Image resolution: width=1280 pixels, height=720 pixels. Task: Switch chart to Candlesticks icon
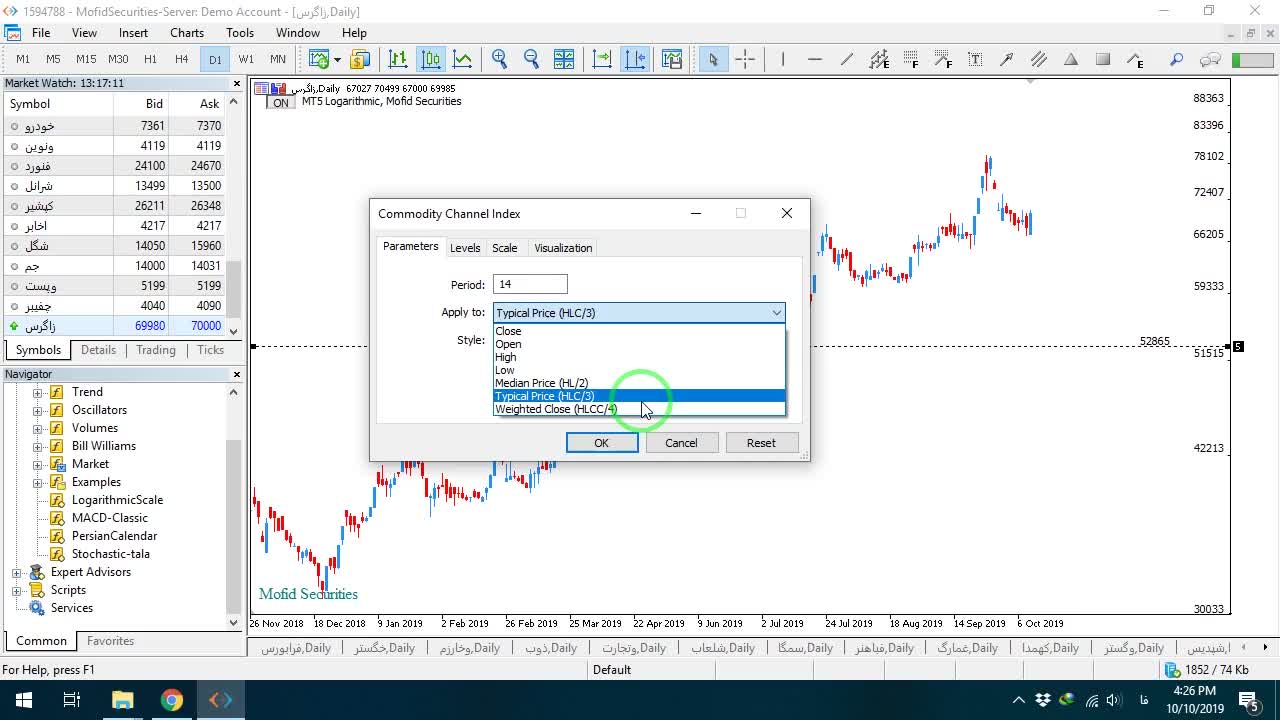click(430, 59)
